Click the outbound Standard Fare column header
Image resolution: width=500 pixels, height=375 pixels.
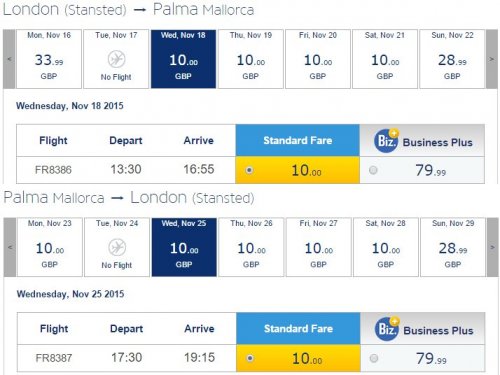point(297,140)
